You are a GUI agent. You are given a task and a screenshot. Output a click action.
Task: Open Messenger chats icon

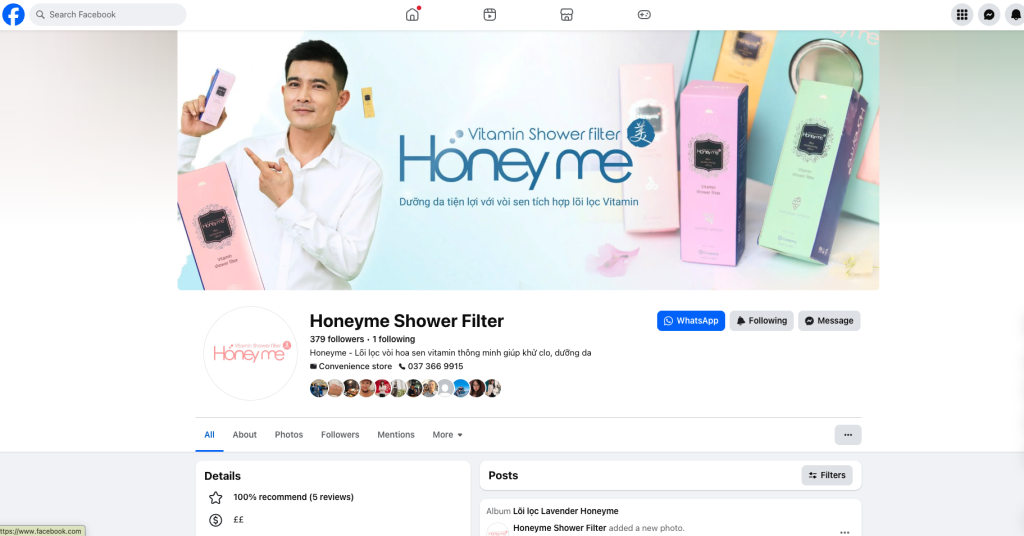point(989,15)
